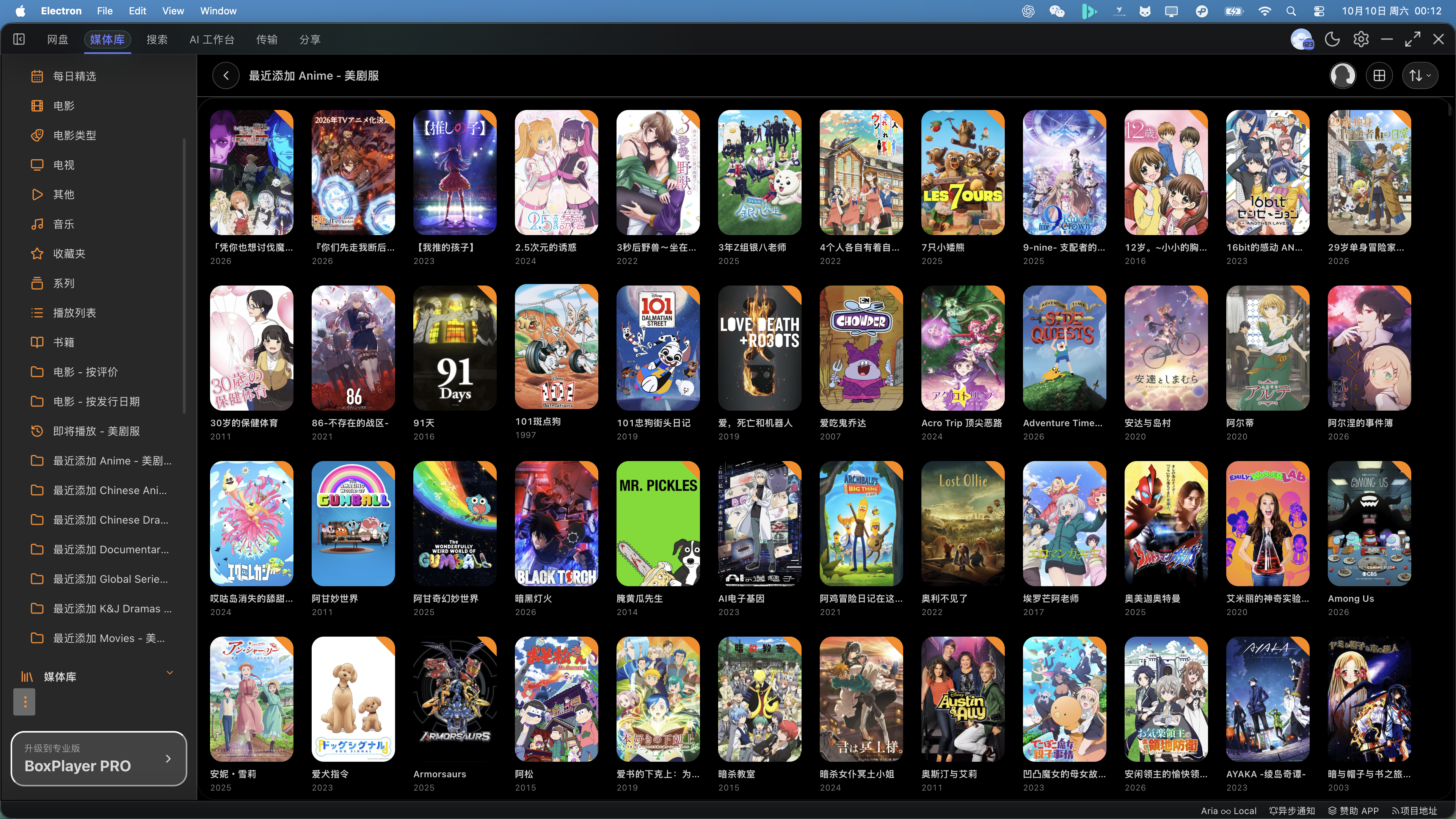Toggle dark mode moon icon
1456x819 pixels.
1332,39
